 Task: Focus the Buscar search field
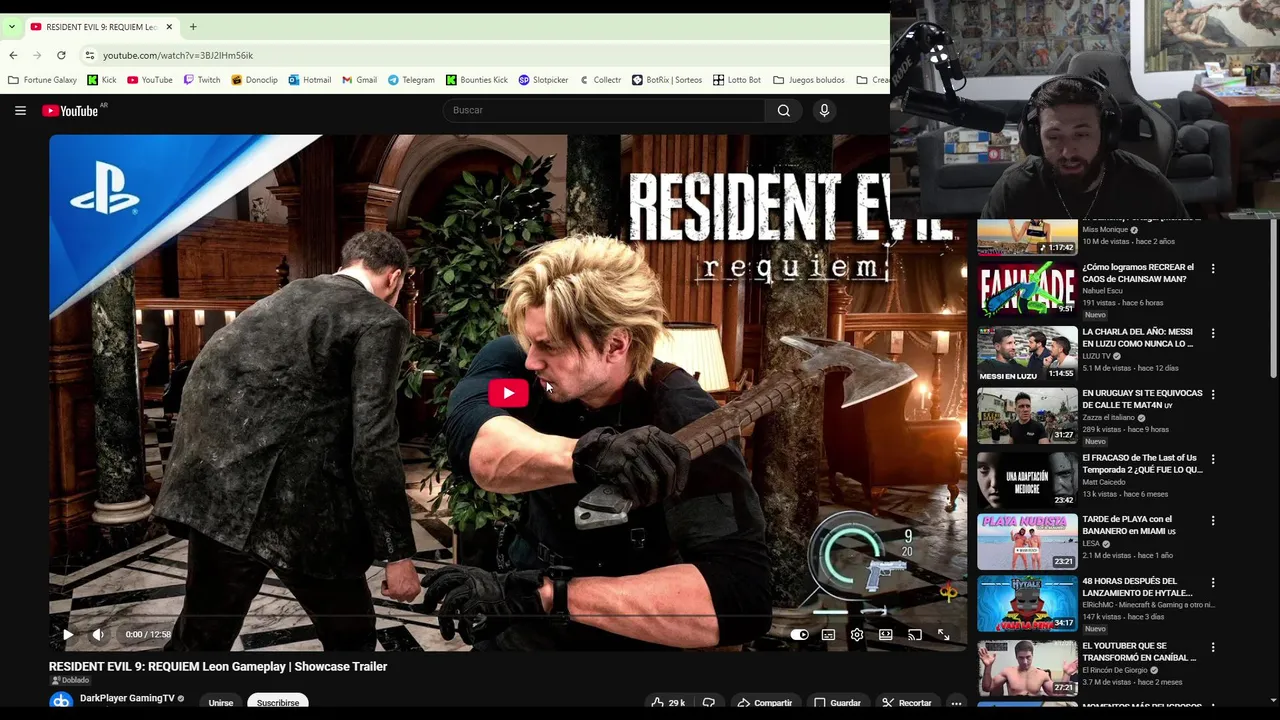[x=604, y=110]
